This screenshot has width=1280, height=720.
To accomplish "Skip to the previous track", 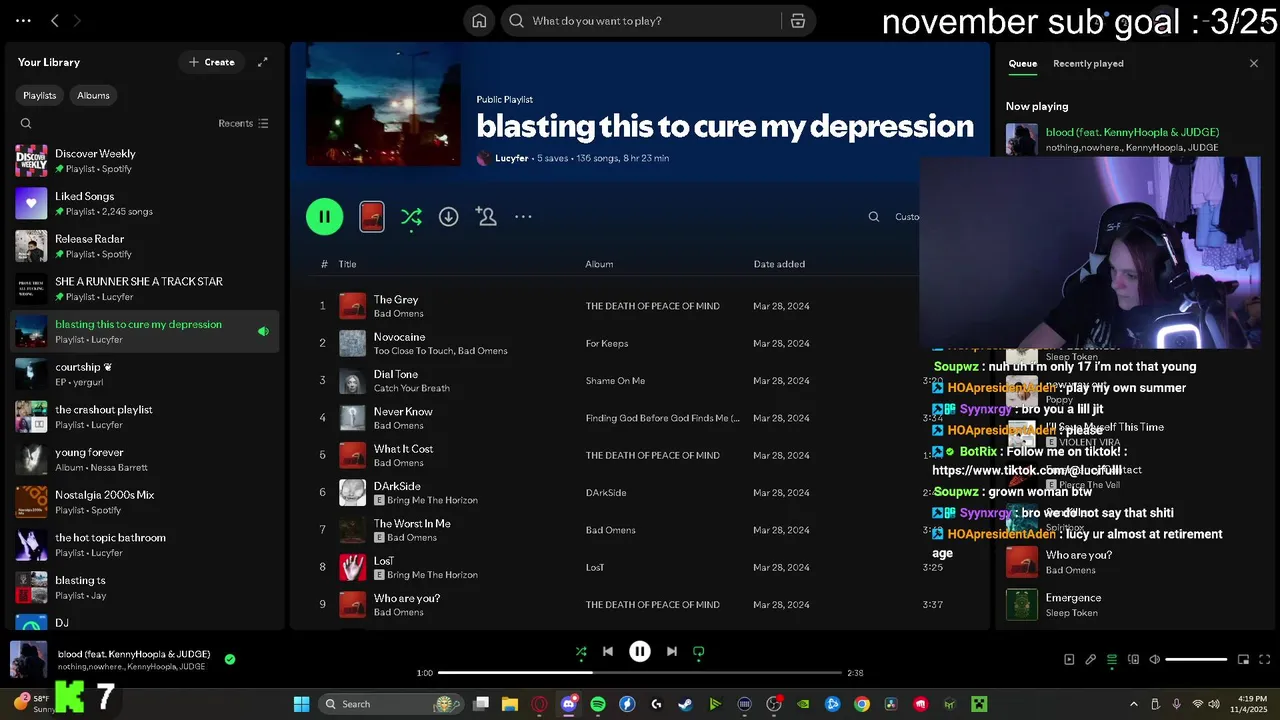I will coord(607,651).
